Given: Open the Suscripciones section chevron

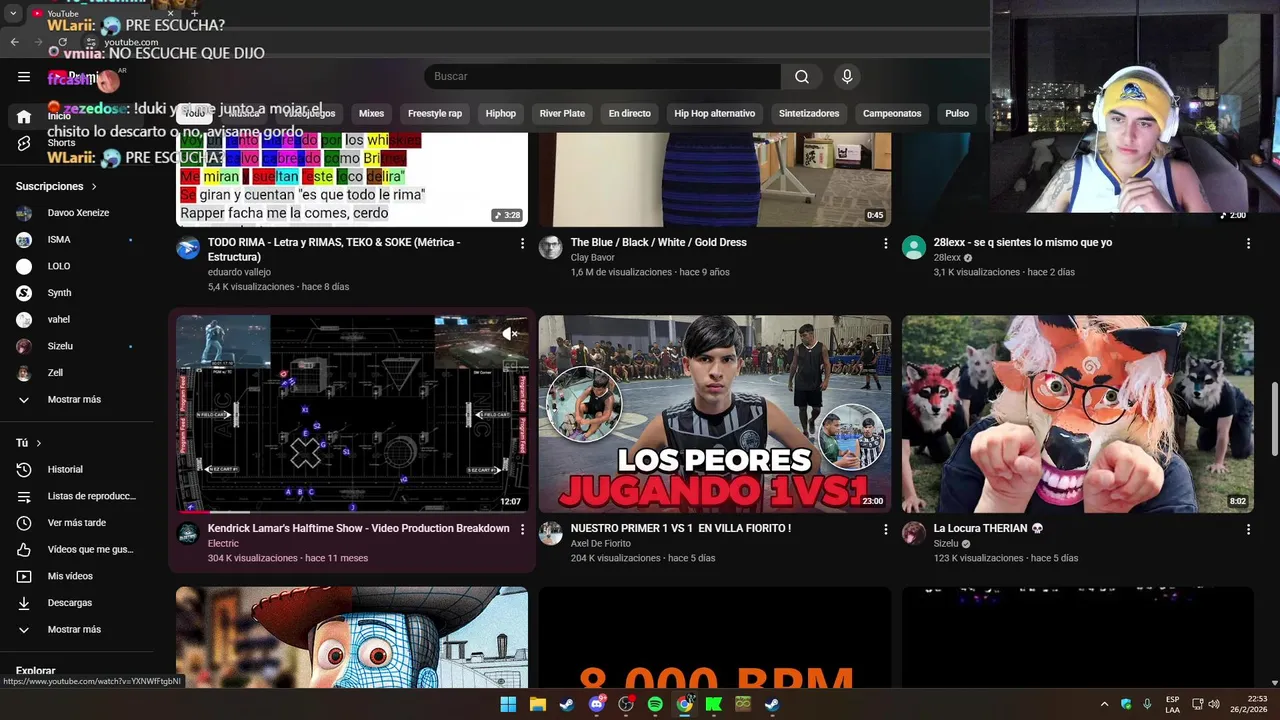Looking at the screenshot, I should coord(95,187).
